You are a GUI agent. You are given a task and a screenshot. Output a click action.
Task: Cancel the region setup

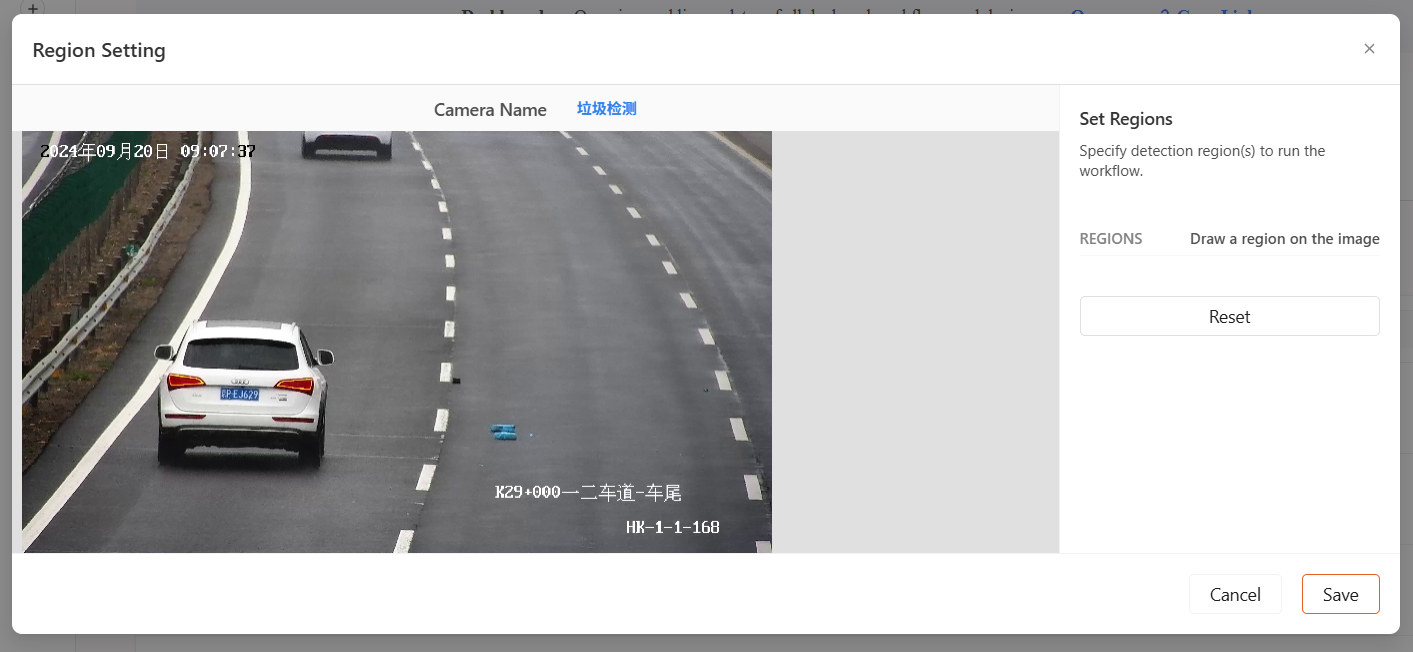1235,594
